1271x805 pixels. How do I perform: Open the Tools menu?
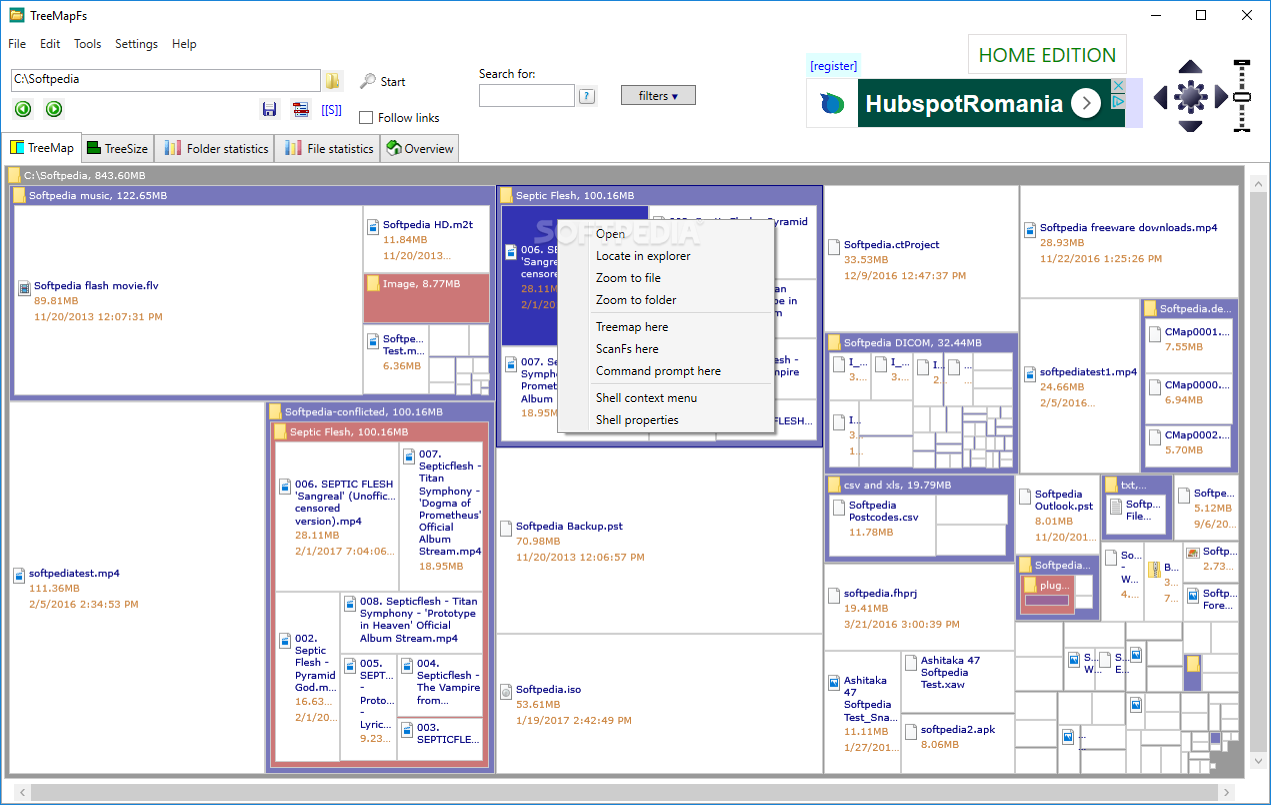[88, 44]
